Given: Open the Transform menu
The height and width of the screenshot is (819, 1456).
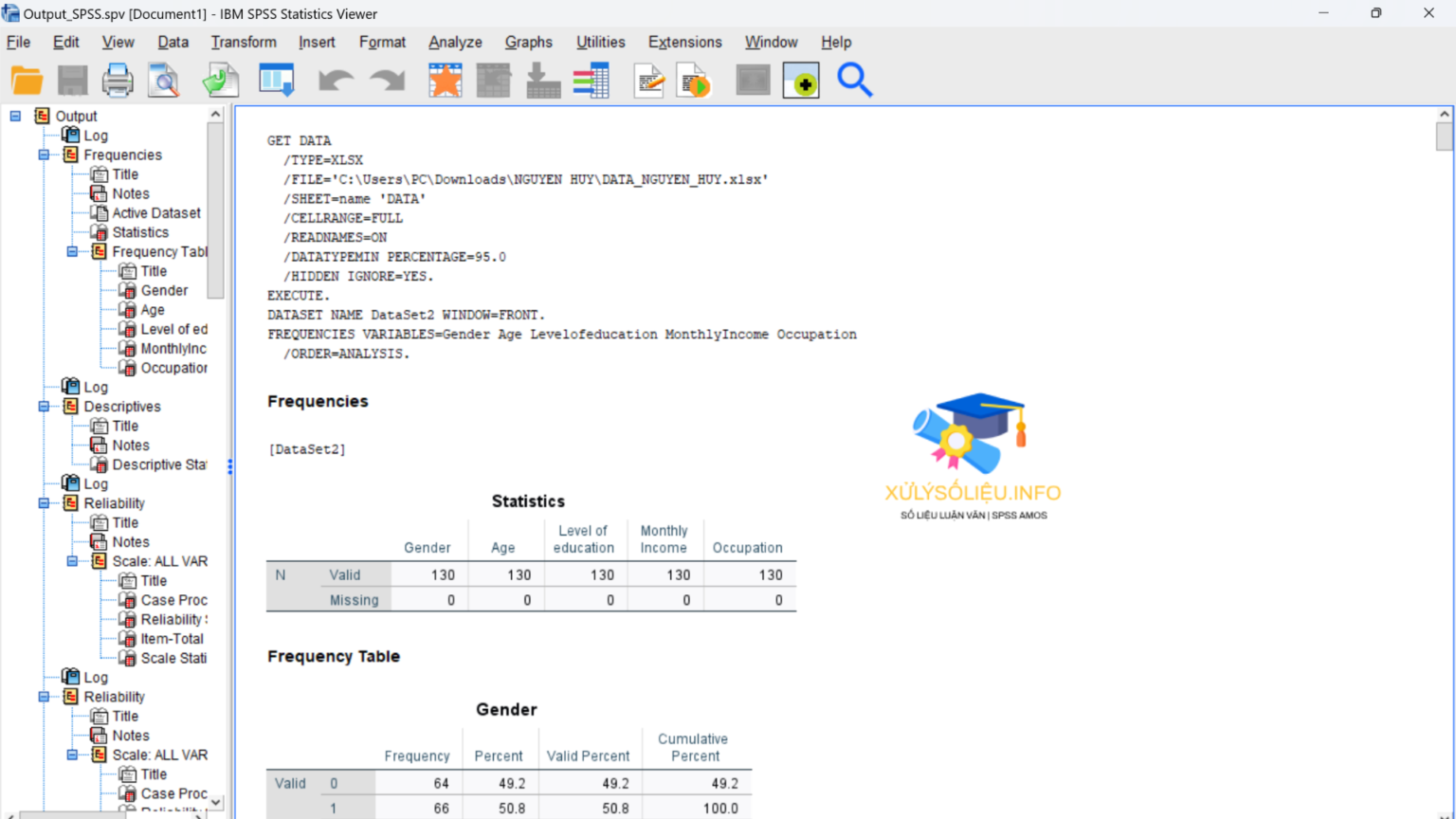Looking at the screenshot, I should pyautogui.click(x=244, y=42).
